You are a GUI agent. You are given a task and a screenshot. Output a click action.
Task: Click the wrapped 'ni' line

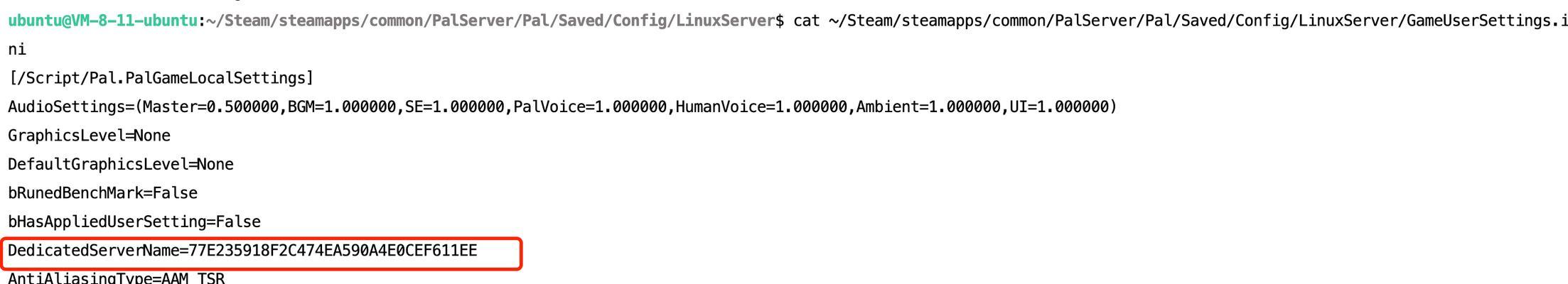click(17, 50)
